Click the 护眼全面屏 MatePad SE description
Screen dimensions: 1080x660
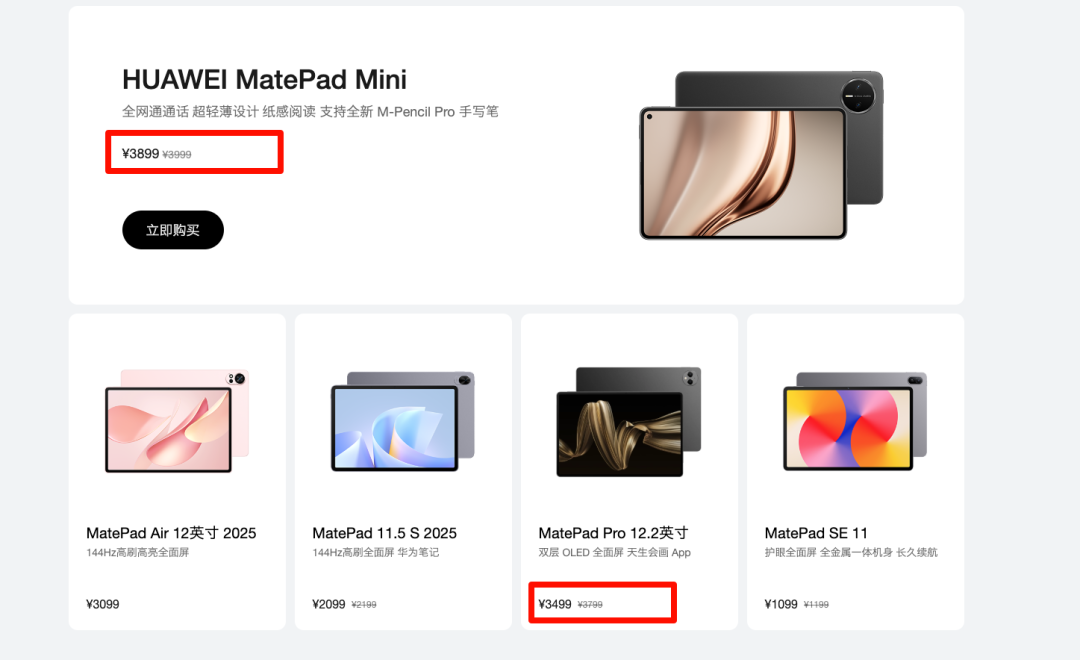[x=851, y=553]
